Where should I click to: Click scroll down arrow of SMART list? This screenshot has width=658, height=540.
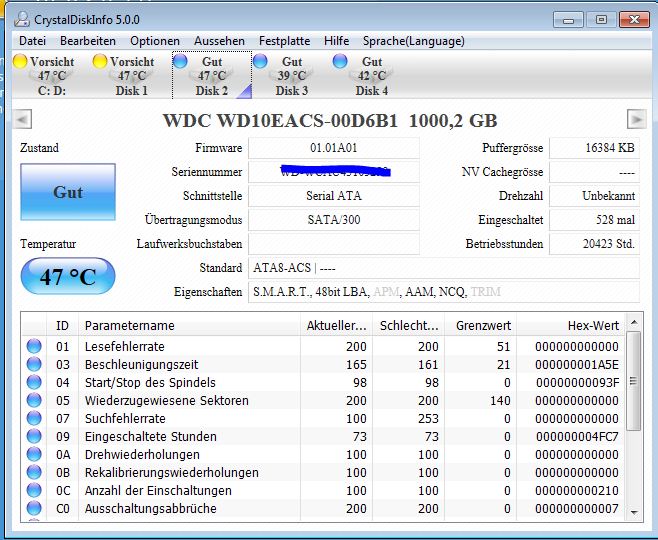tap(634, 513)
